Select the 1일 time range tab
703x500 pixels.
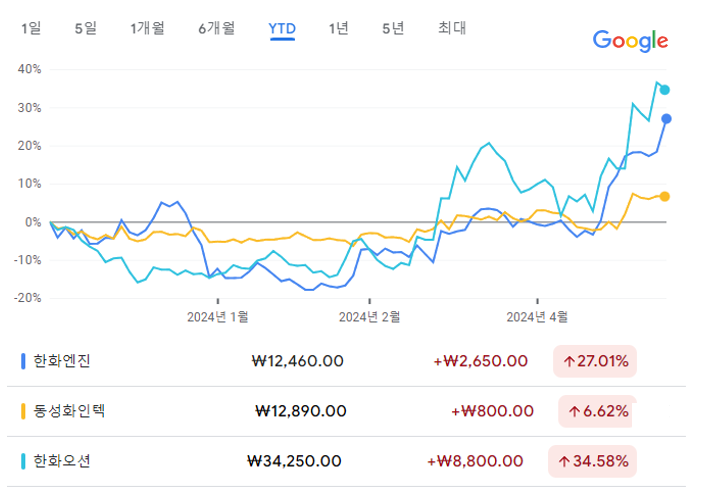point(31,29)
